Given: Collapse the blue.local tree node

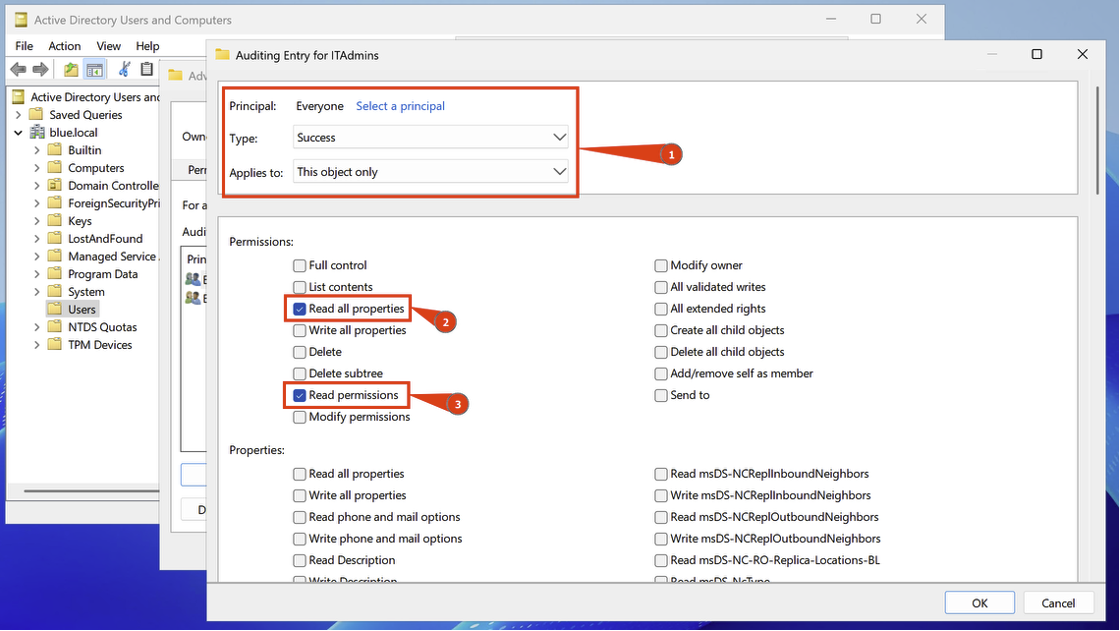Looking at the screenshot, I should [18, 132].
